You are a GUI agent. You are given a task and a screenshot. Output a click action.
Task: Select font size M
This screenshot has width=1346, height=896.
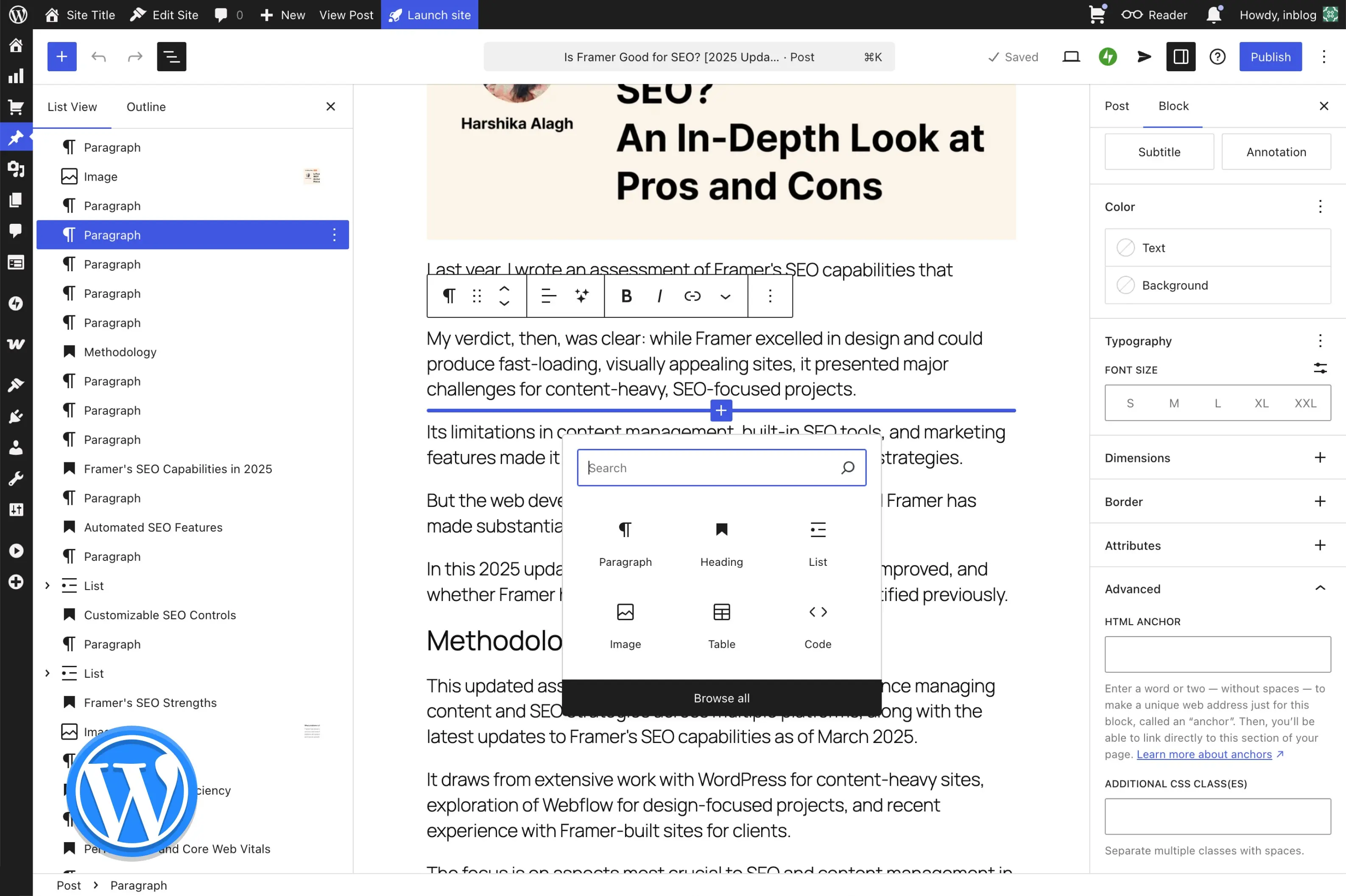pyautogui.click(x=1174, y=403)
